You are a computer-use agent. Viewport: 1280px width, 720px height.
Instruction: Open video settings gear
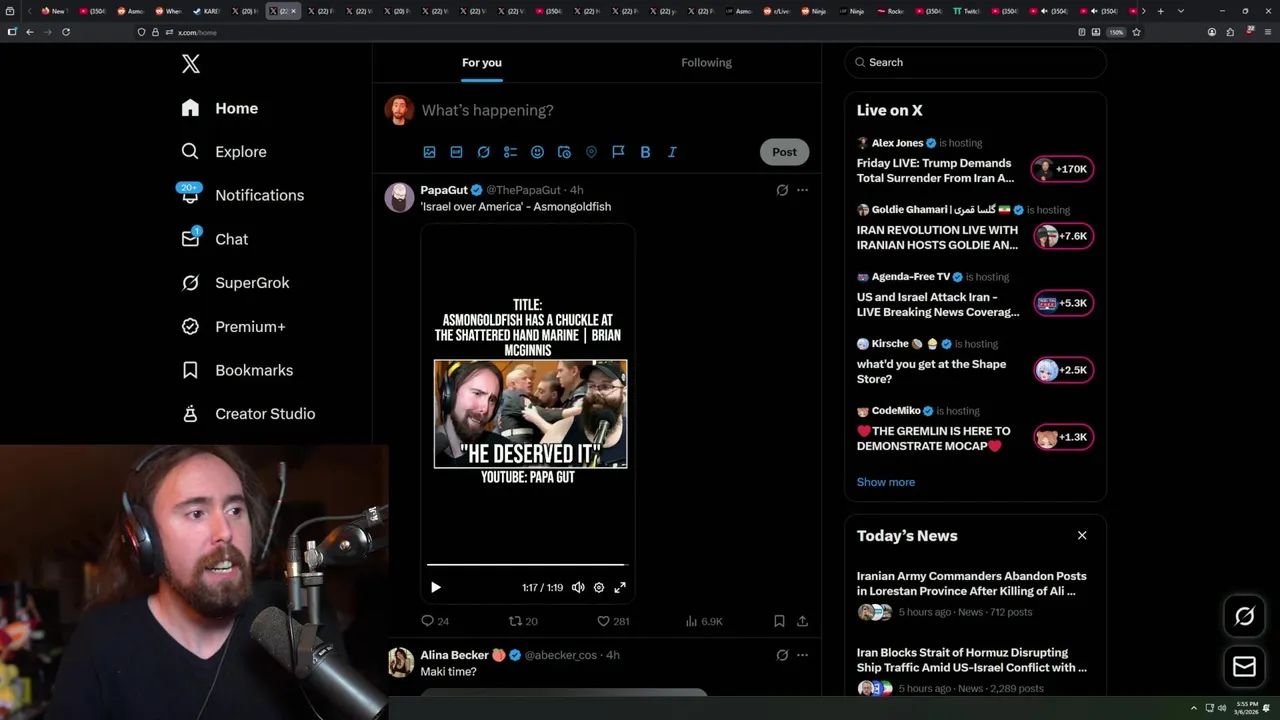point(599,588)
